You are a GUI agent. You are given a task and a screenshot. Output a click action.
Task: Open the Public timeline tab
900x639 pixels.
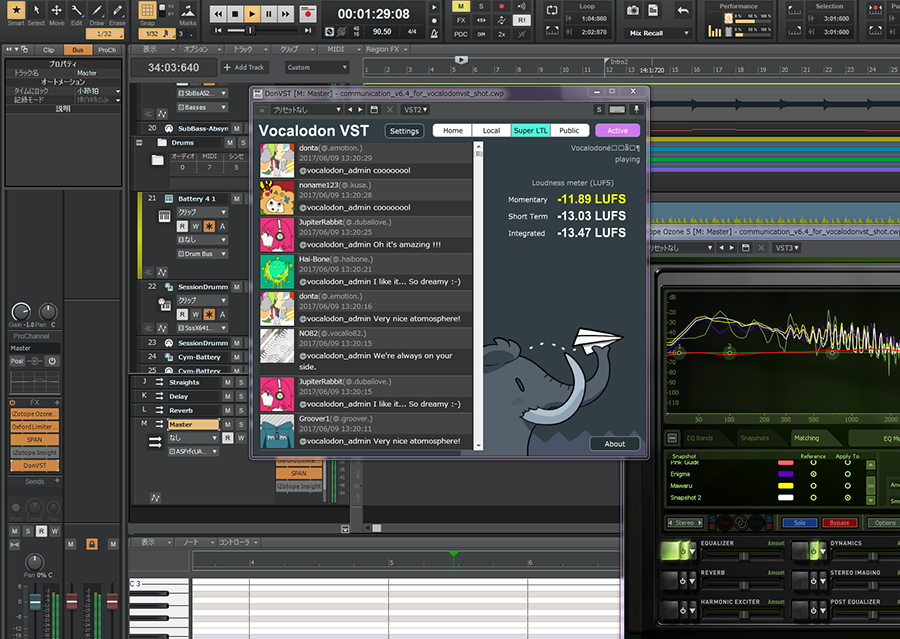[x=569, y=130]
